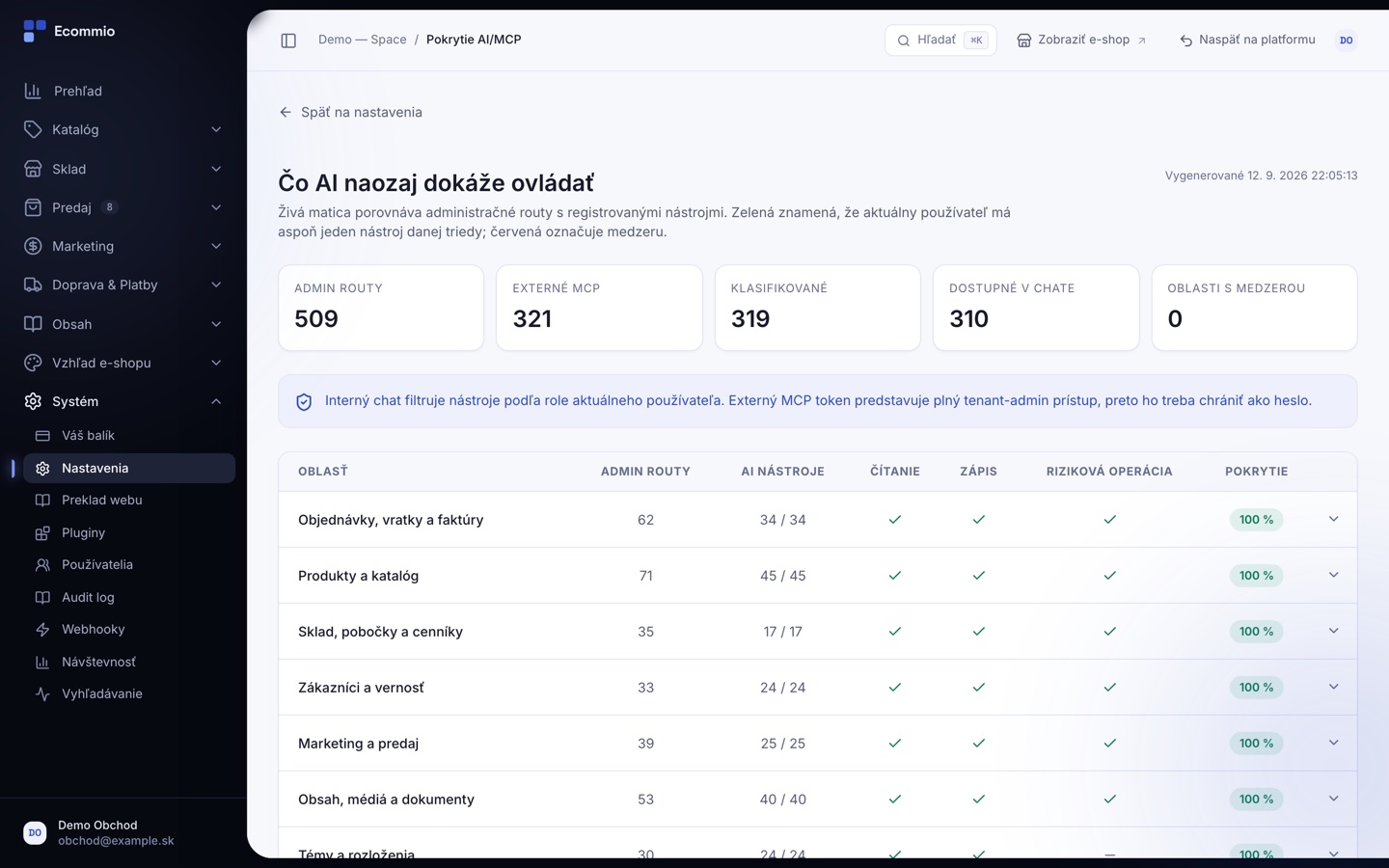
Task: Open Váš balík in sidebar
Action: point(129,436)
